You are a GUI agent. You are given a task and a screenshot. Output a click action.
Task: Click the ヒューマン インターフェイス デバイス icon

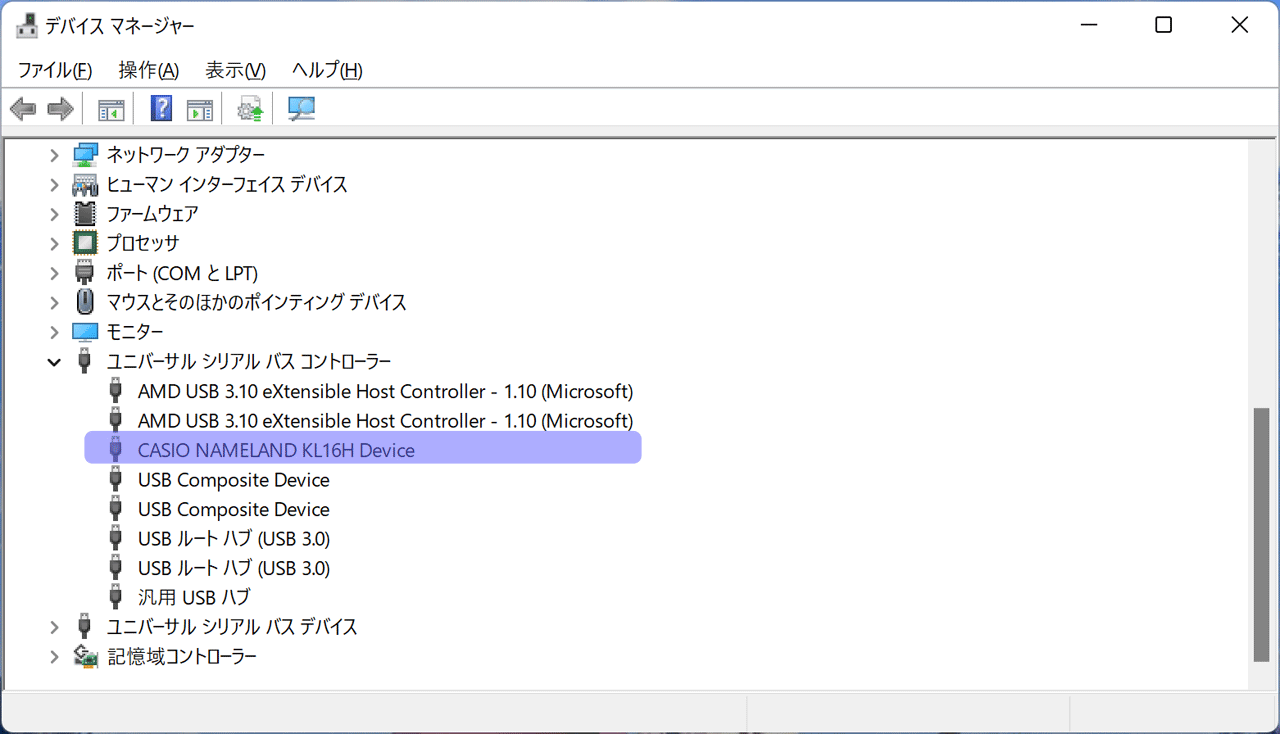(x=86, y=185)
